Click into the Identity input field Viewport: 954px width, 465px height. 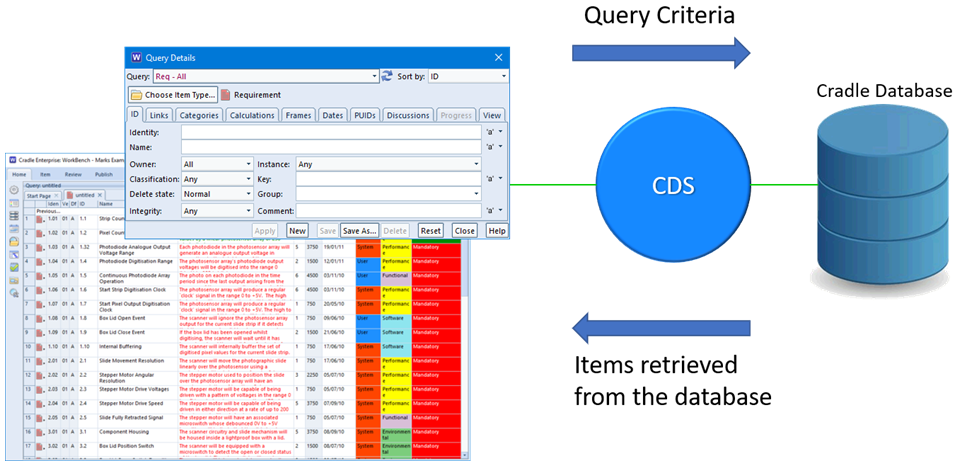331,132
